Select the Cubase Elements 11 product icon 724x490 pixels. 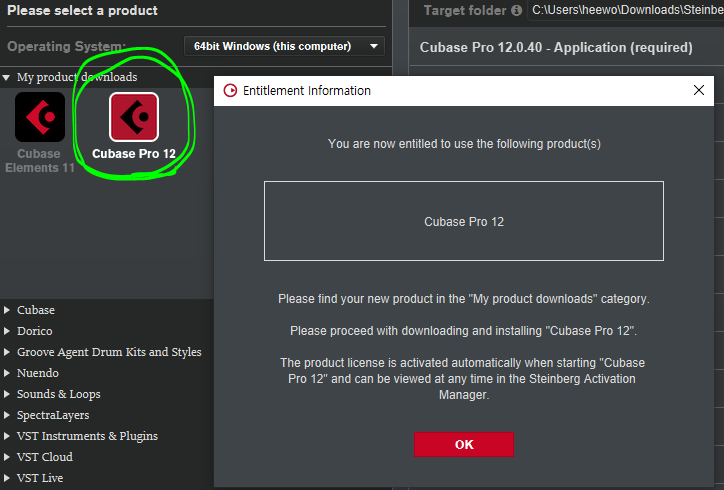(40, 117)
